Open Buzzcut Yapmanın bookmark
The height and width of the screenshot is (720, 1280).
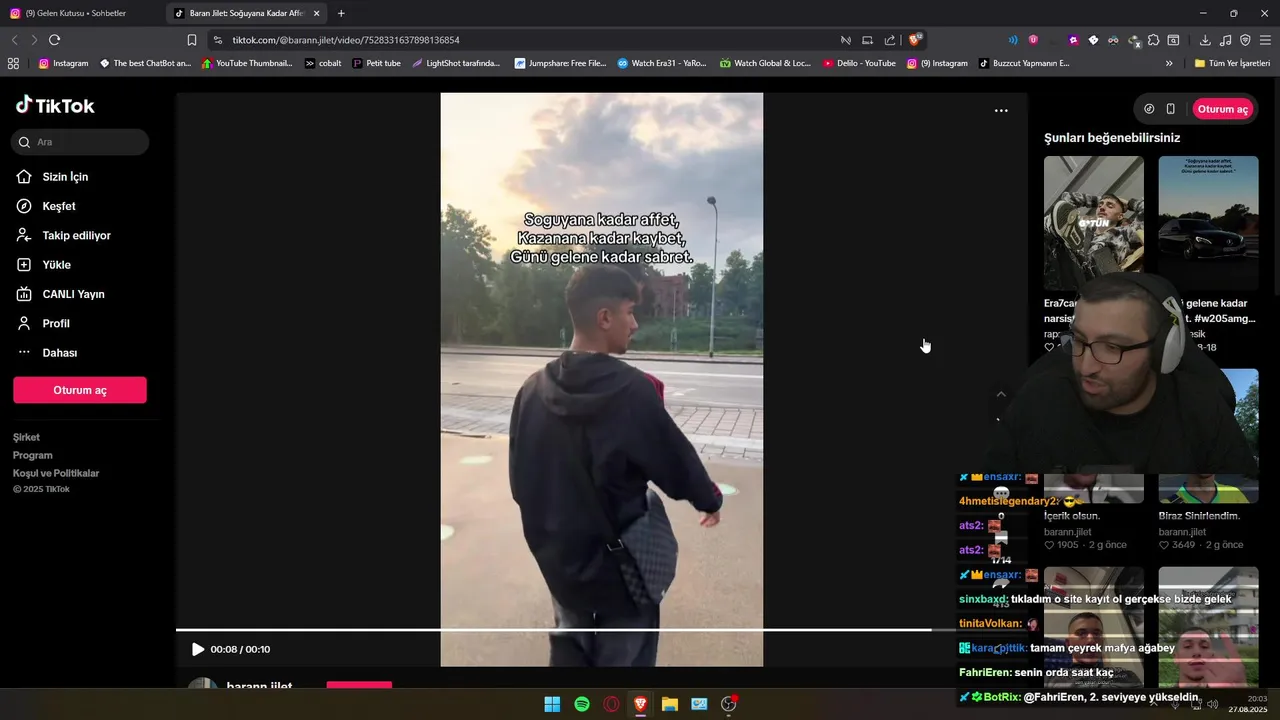tap(1024, 63)
